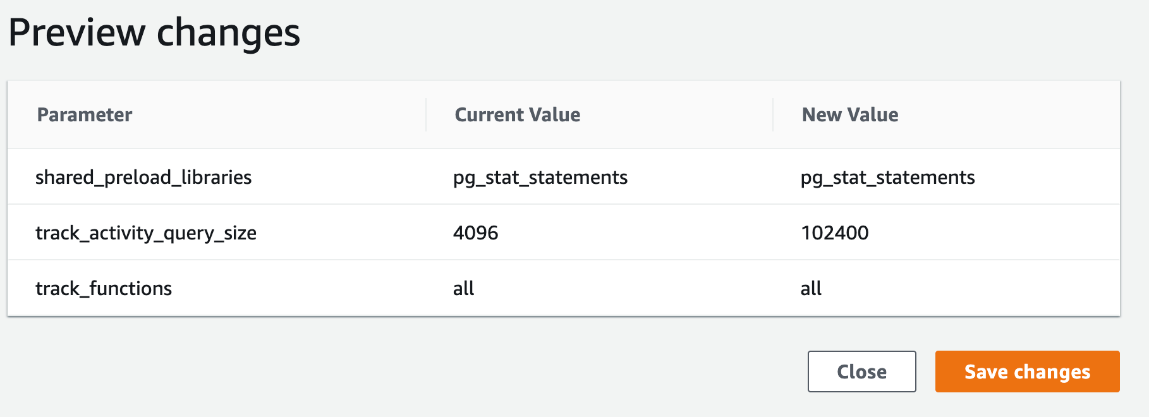Select the track_functions parameter name
Screen dimensions: 1149x417
[104, 288]
